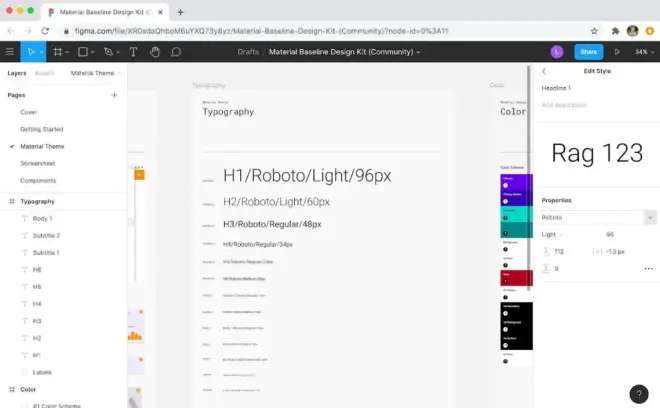
Task: Select the H5 text layer
Action: [x=37, y=287]
